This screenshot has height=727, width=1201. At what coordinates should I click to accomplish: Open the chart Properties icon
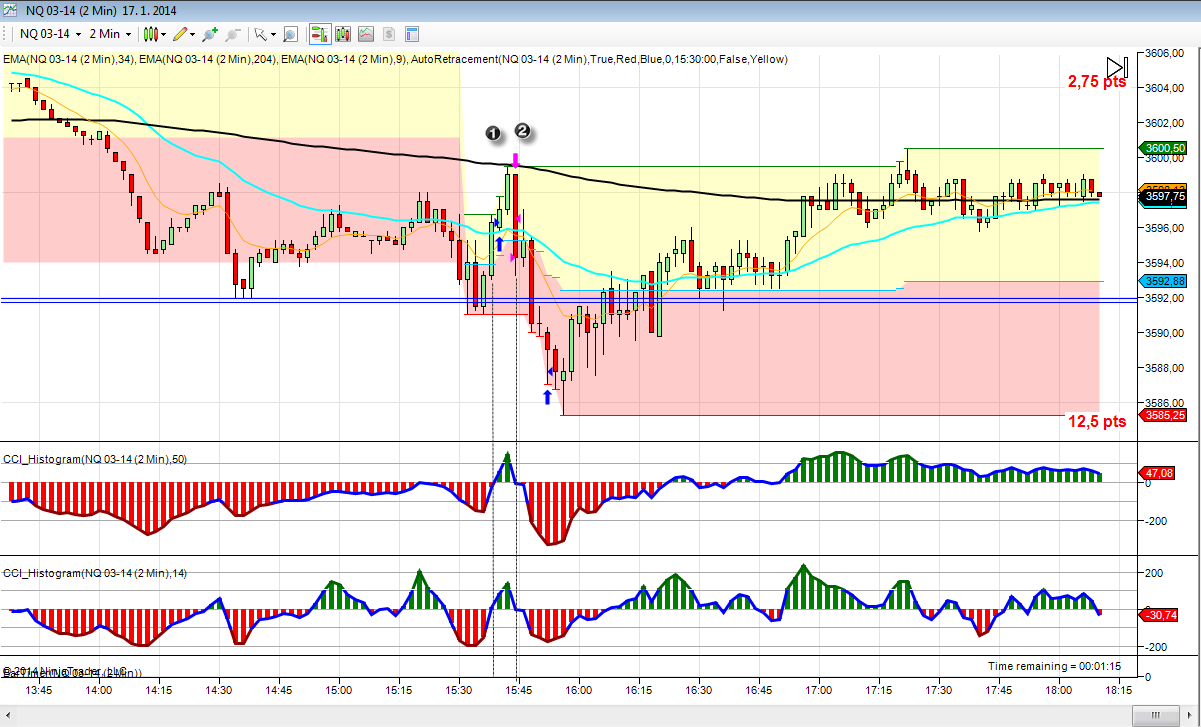tap(411, 34)
